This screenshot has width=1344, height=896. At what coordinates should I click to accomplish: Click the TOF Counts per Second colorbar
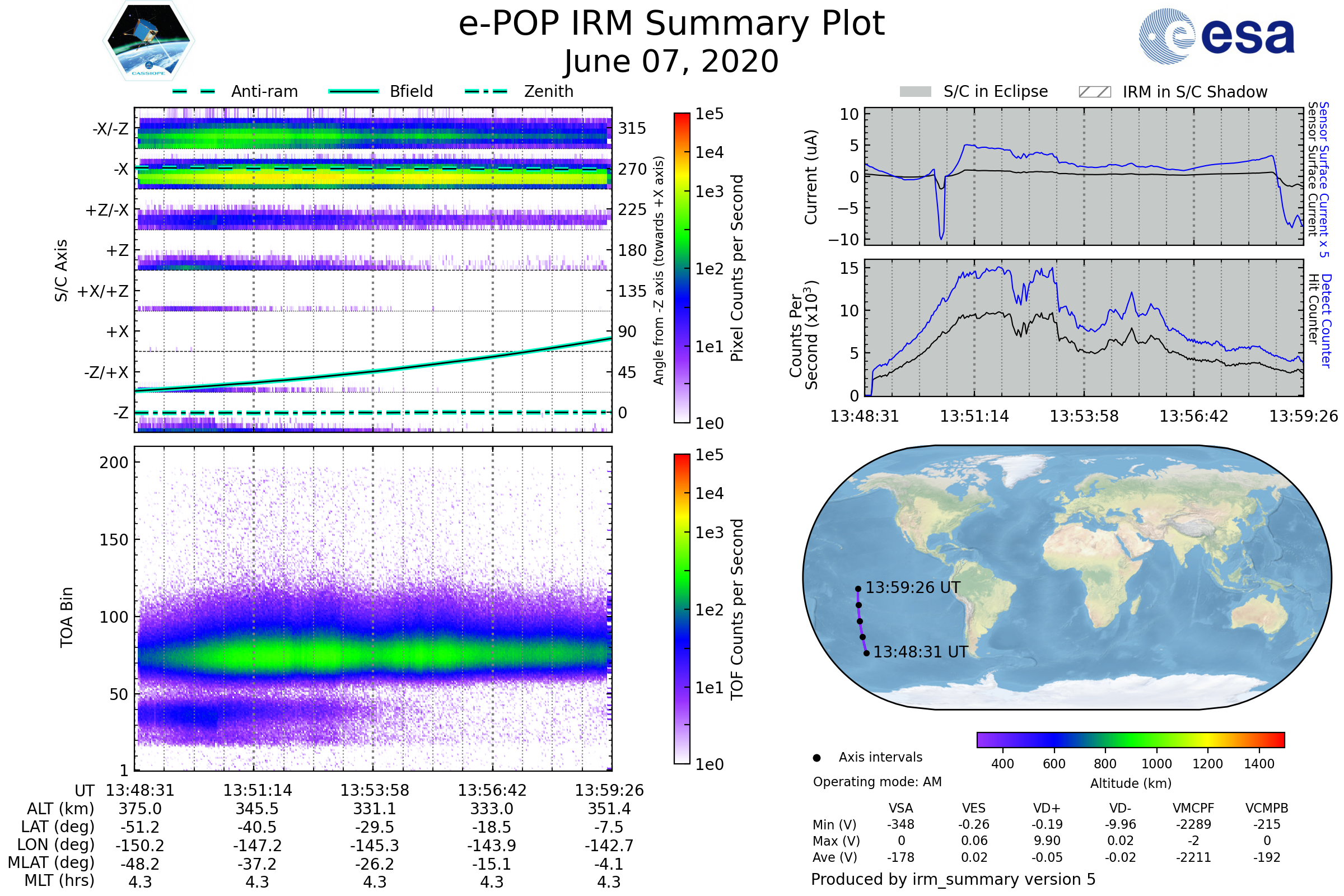(682, 609)
